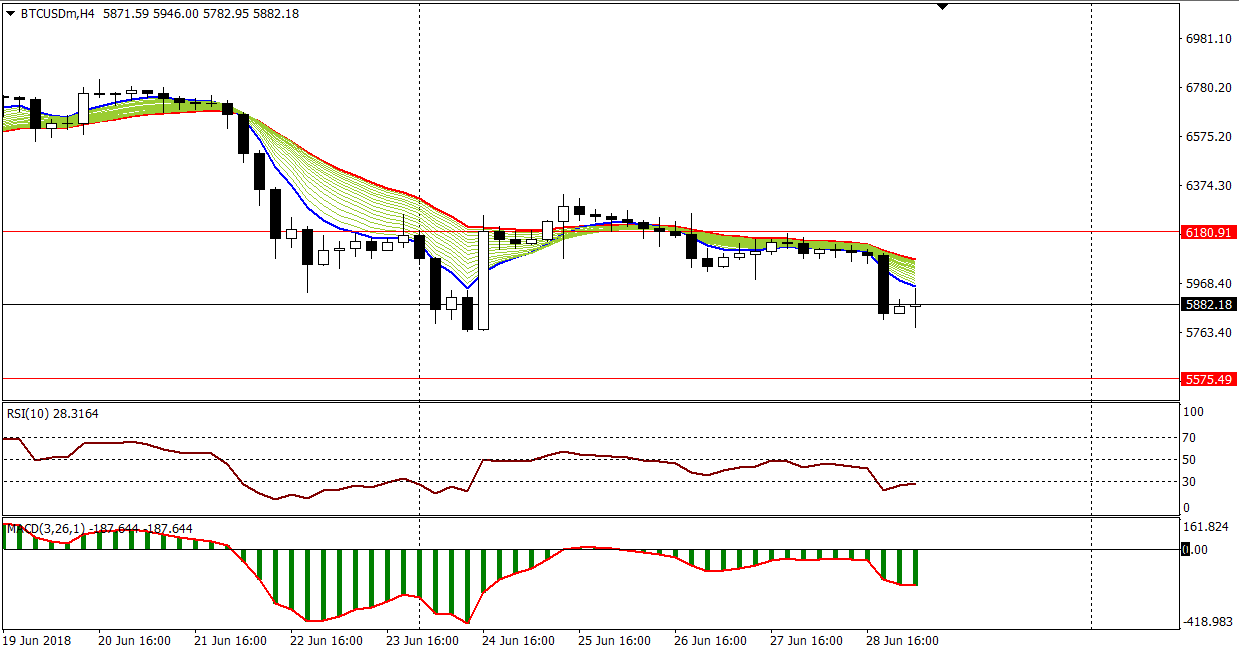Click the triangle arrow beside BTCUSDm,H4
1239x648 pixels.
(10, 14)
